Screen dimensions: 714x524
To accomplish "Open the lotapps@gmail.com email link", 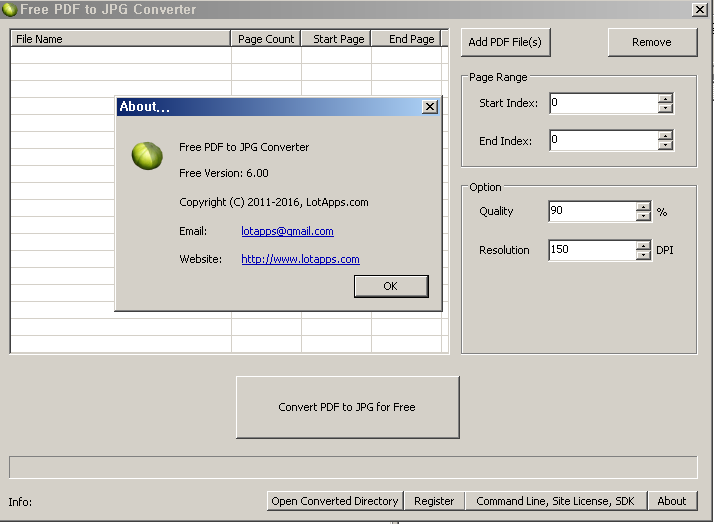I will [287, 231].
